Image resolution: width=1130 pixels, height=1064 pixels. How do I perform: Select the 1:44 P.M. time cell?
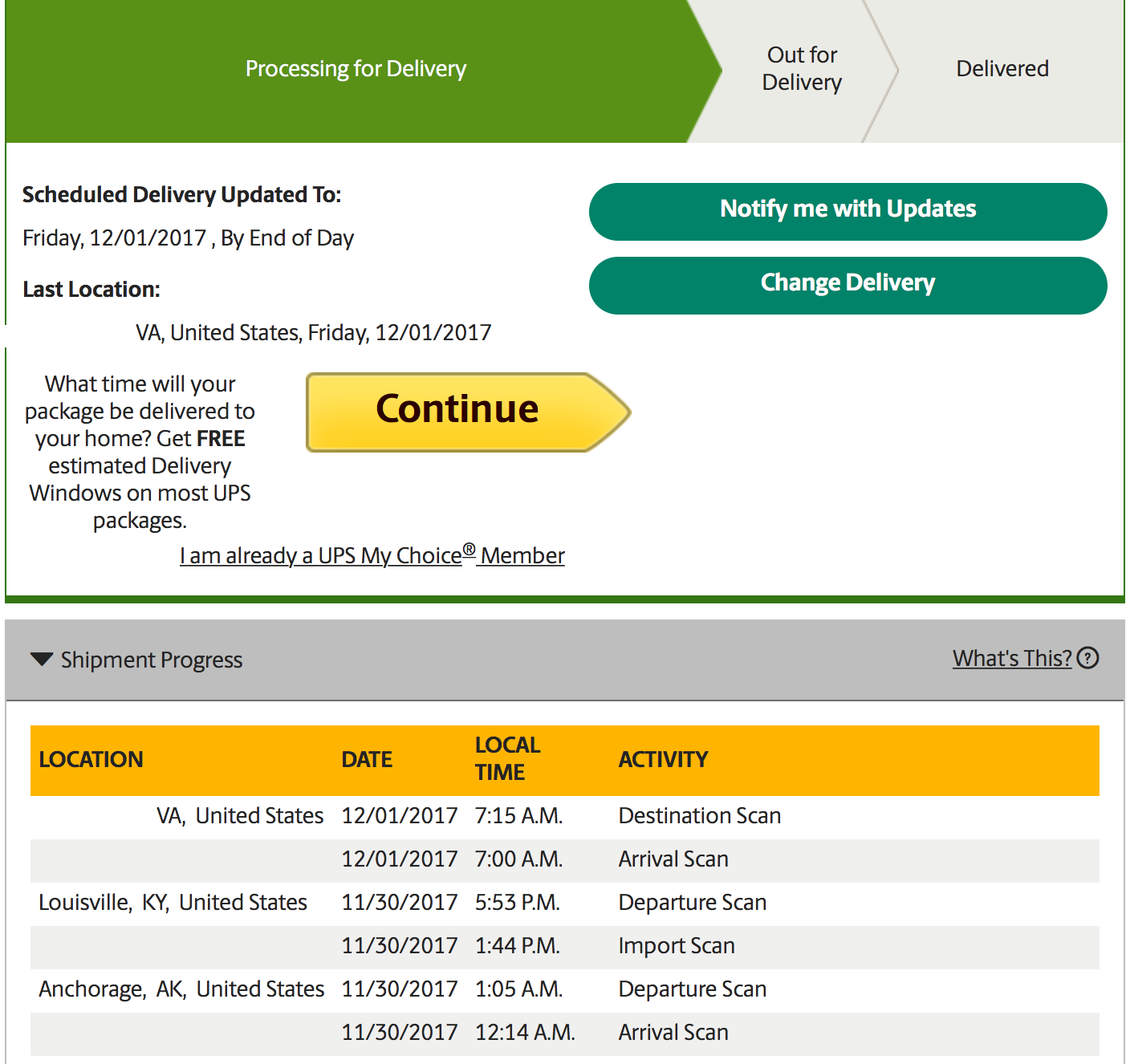(518, 946)
